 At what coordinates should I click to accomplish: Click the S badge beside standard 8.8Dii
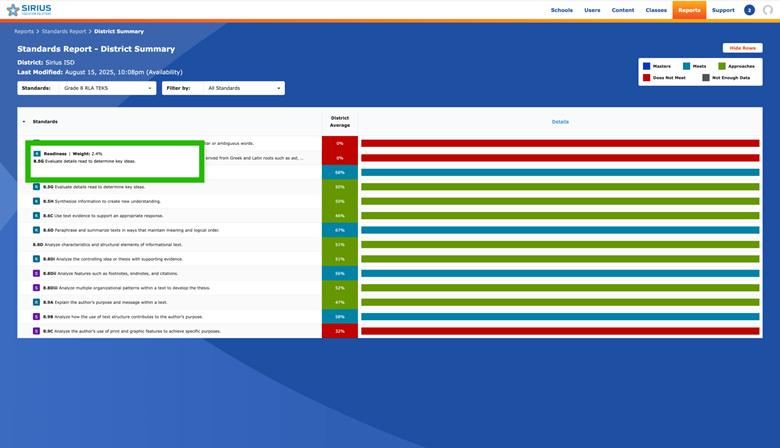pos(36,273)
